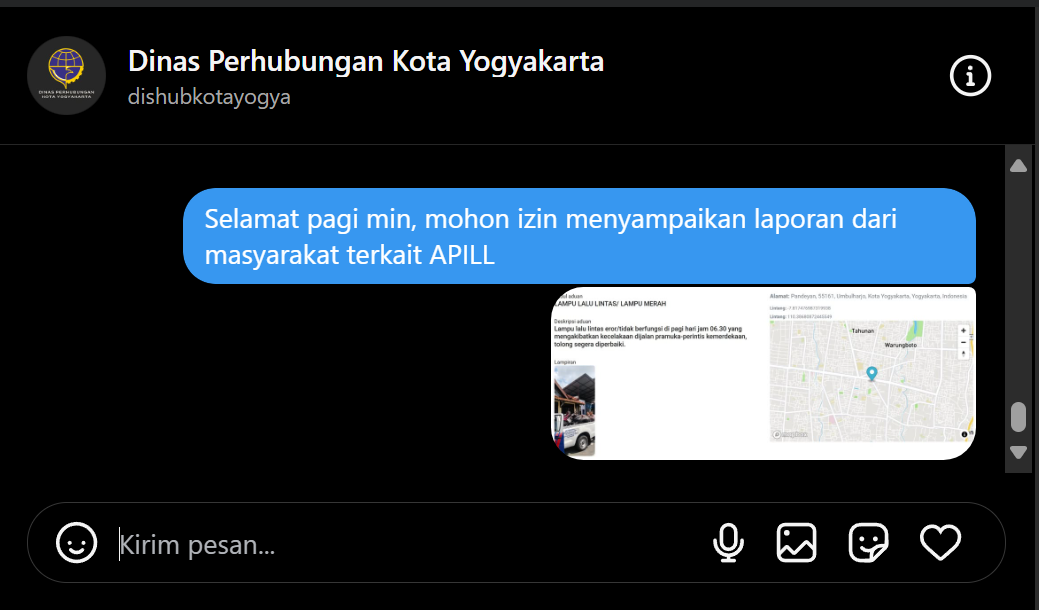
Task: Click the map info icon in the attachment corner
Action: pyautogui.click(x=965, y=434)
